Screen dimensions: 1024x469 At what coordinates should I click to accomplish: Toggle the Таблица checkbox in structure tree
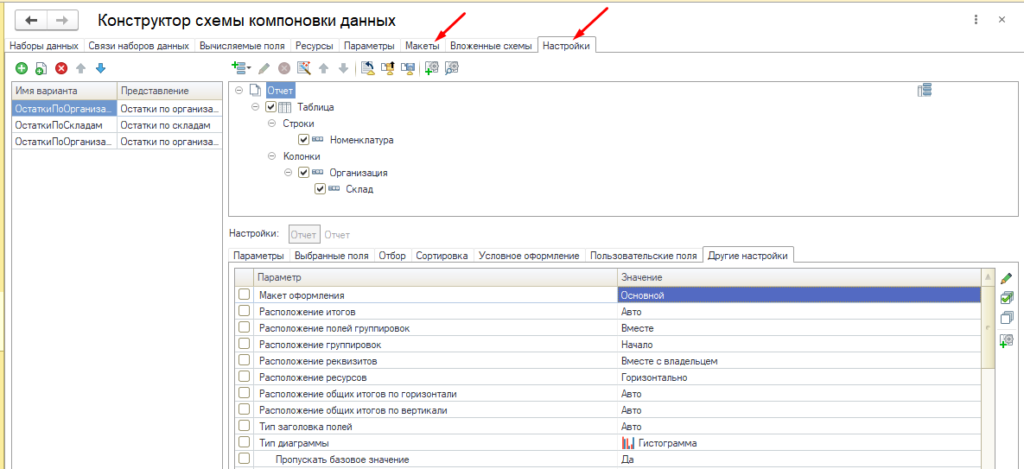(271, 107)
